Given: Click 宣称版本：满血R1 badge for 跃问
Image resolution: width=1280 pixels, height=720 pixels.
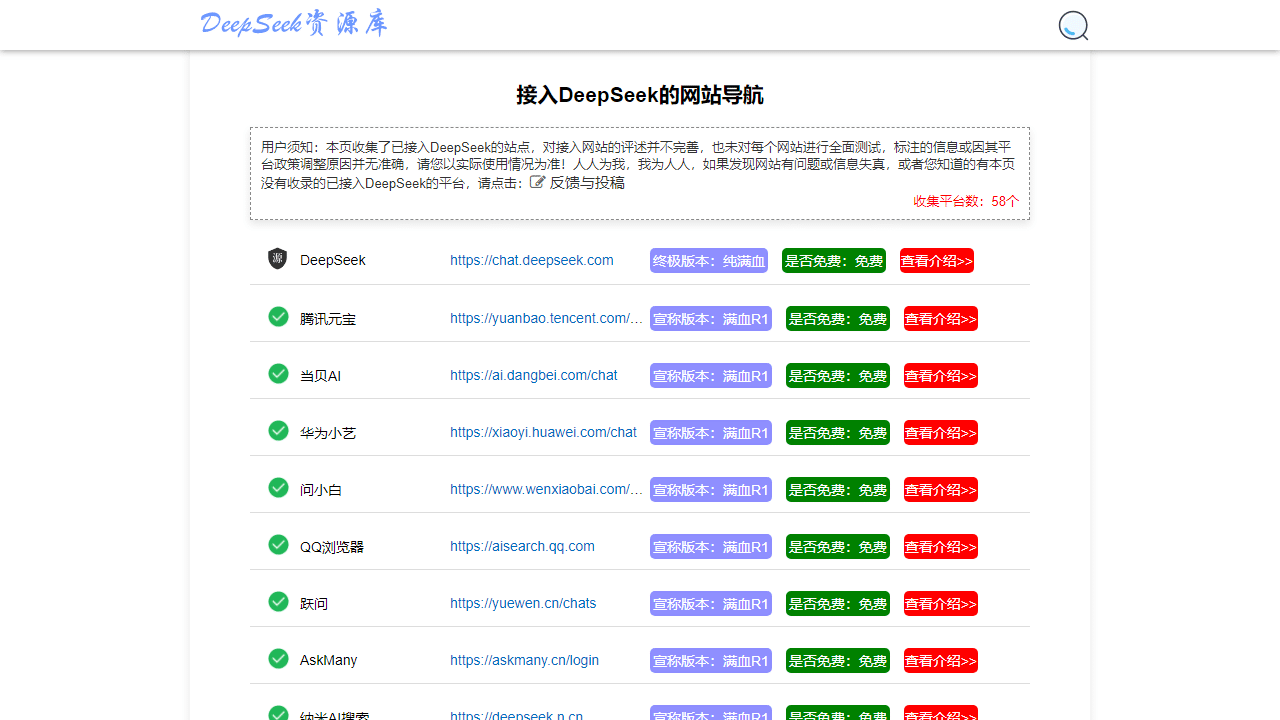Looking at the screenshot, I should click(x=711, y=604).
